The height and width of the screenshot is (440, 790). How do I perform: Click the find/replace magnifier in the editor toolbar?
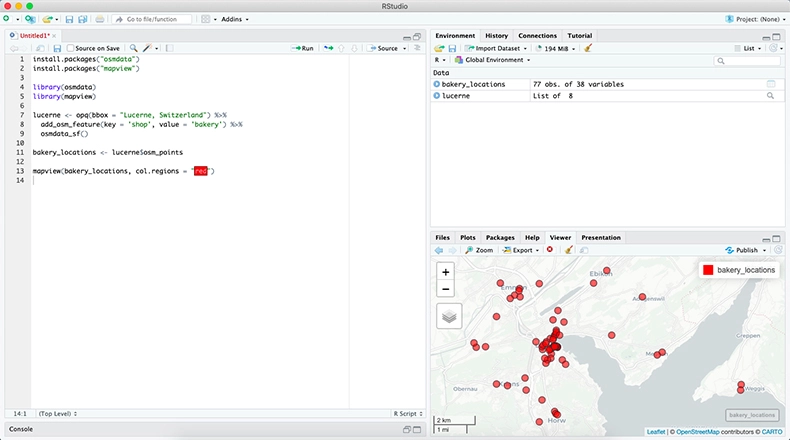tap(133, 48)
